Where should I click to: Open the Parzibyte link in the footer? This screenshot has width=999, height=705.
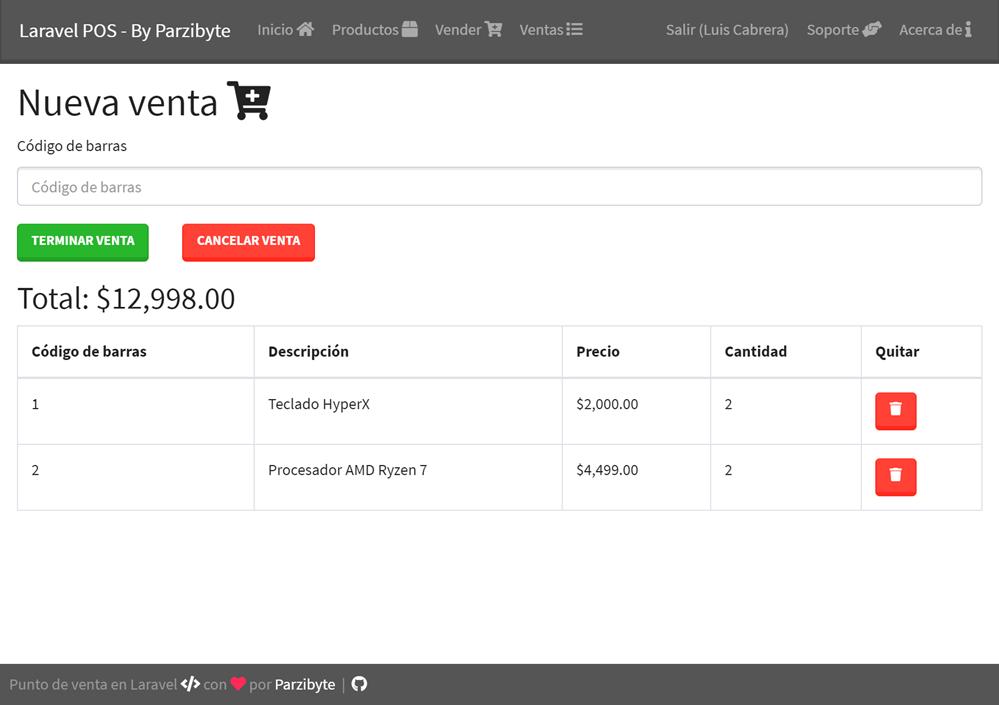pos(306,684)
